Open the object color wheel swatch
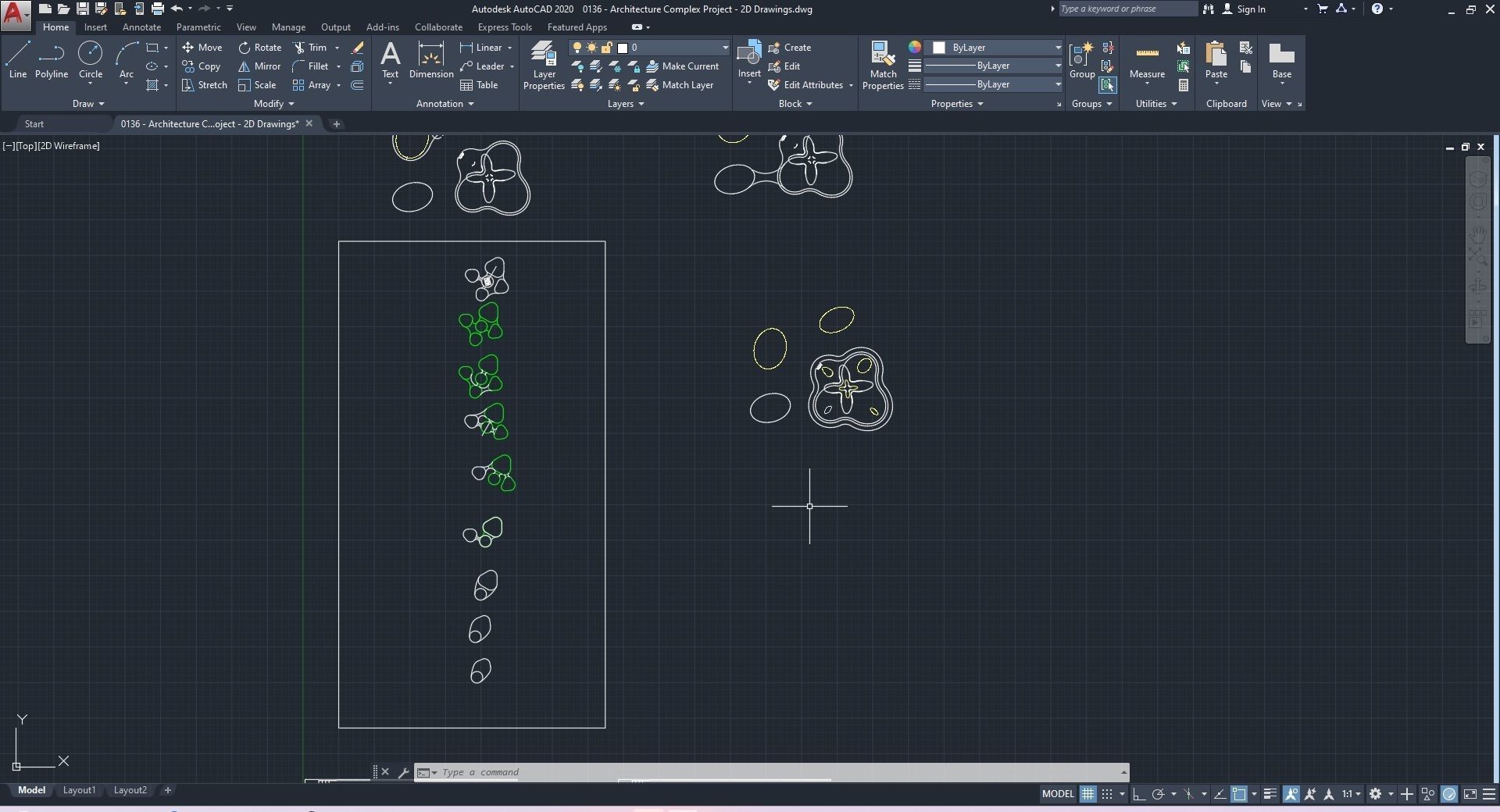The height and width of the screenshot is (812, 1500). point(914,47)
